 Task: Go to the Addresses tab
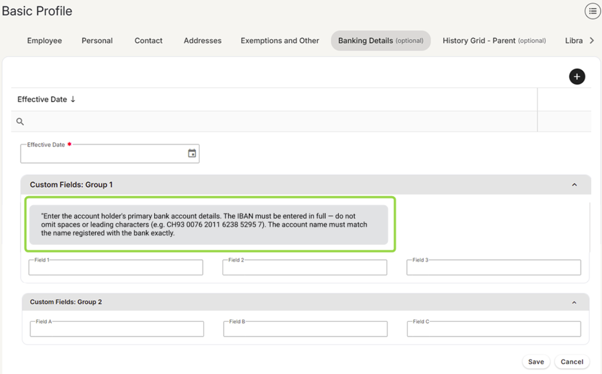[x=202, y=41]
